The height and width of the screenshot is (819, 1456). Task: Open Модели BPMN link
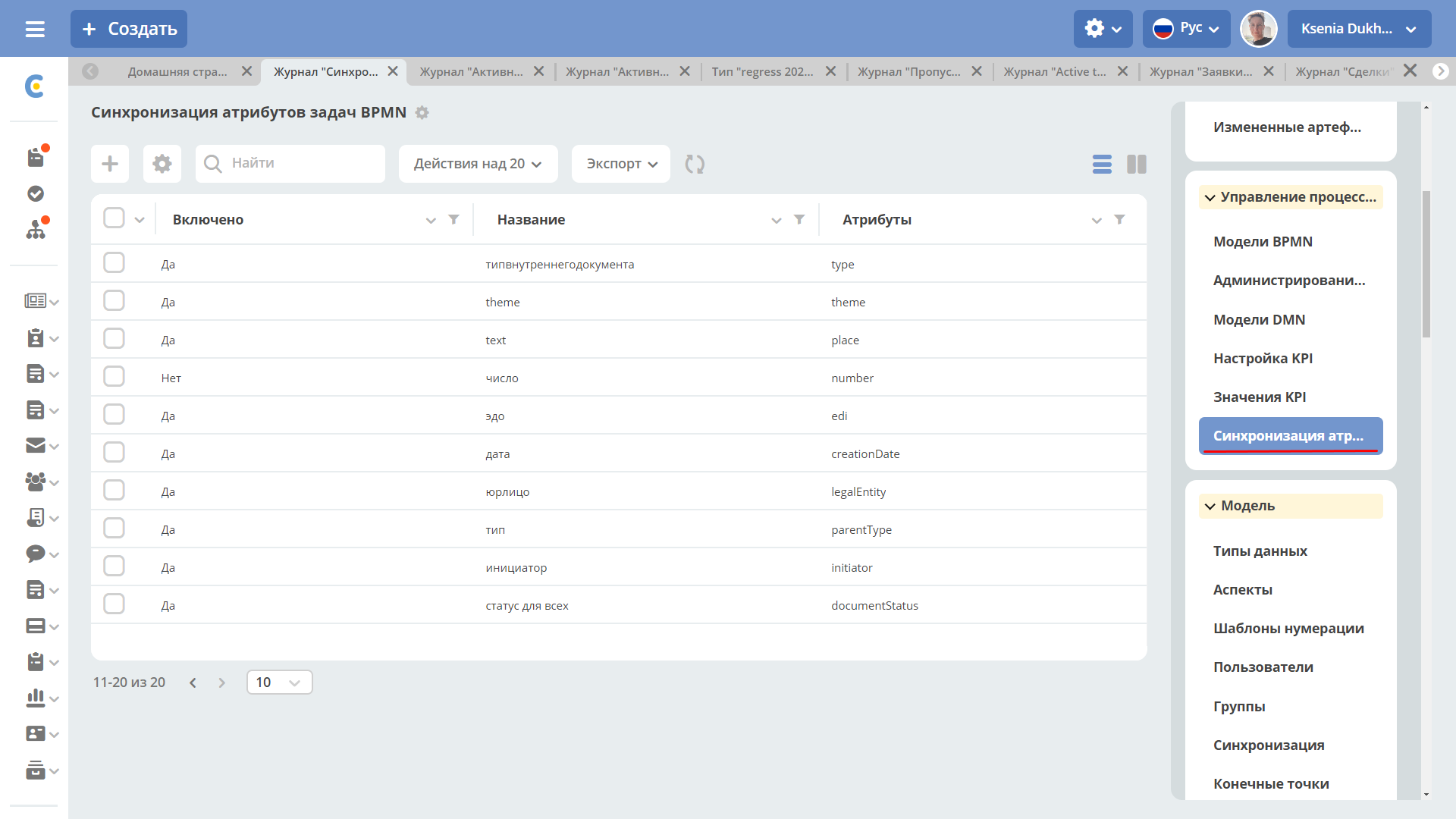pos(1263,242)
